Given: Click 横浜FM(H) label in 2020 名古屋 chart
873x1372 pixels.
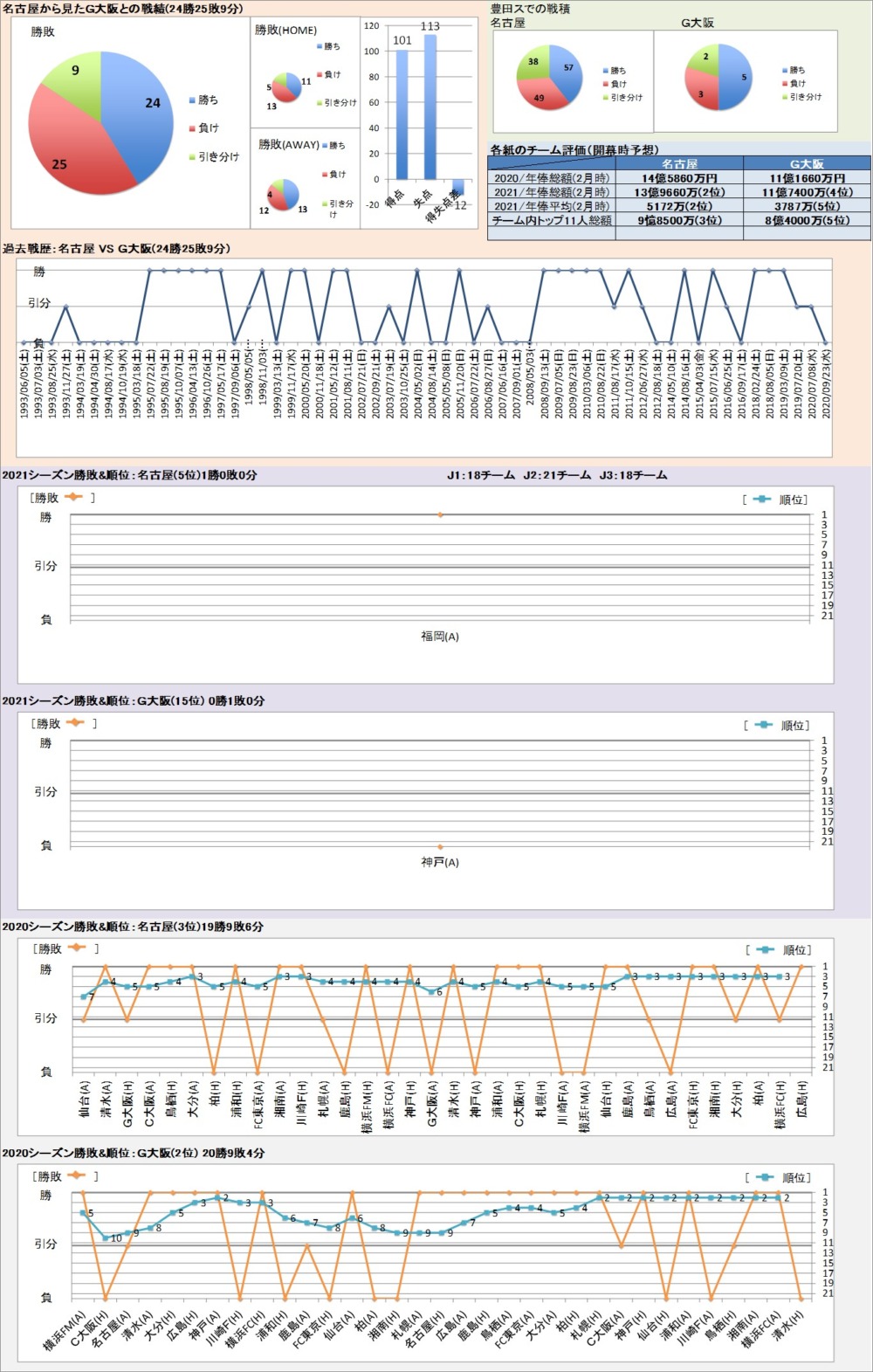Looking at the screenshot, I should click(367, 1107).
